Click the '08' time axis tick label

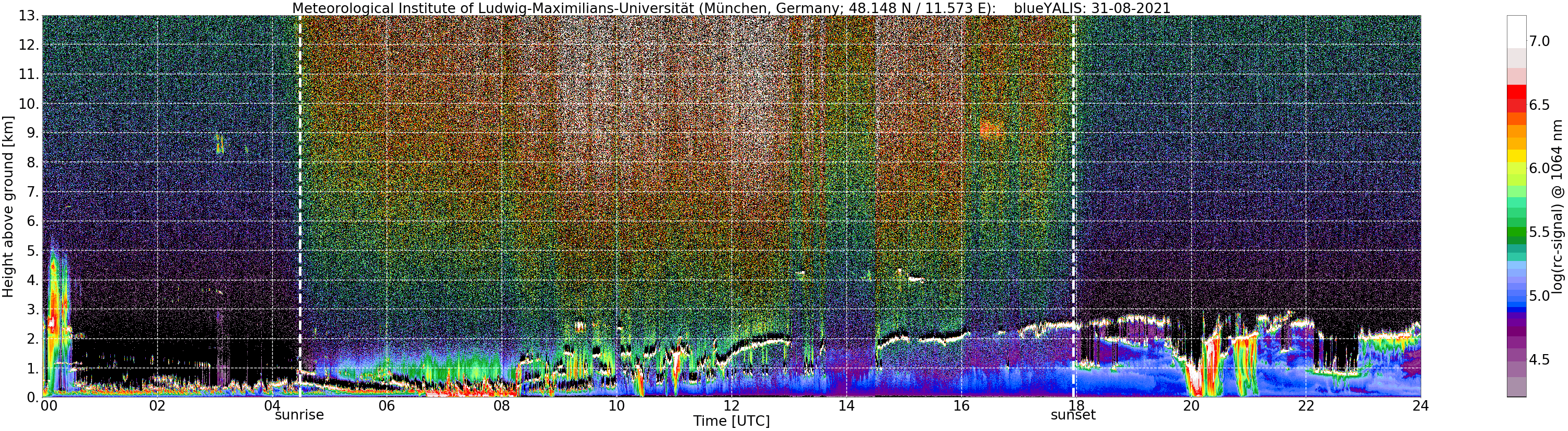tap(502, 406)
